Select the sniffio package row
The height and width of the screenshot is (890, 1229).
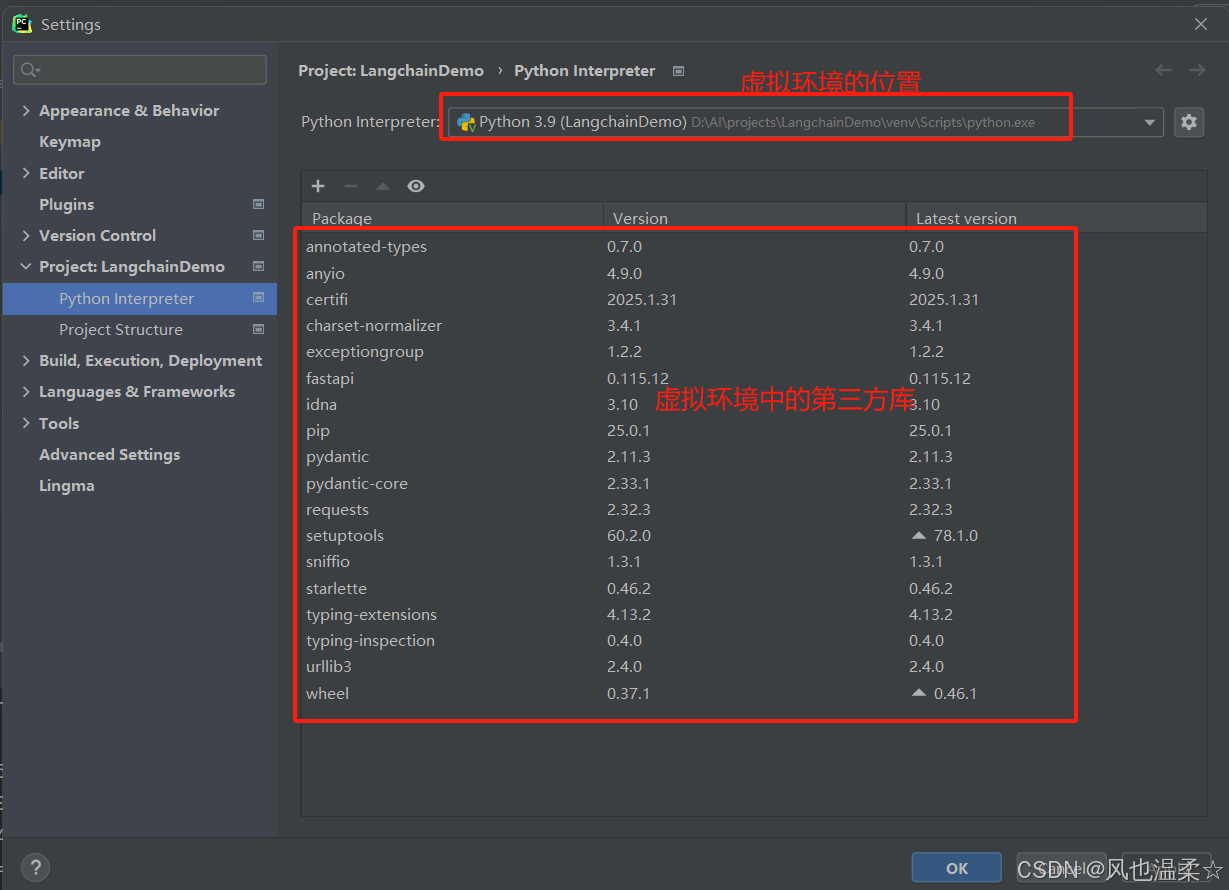coord(754,562)
